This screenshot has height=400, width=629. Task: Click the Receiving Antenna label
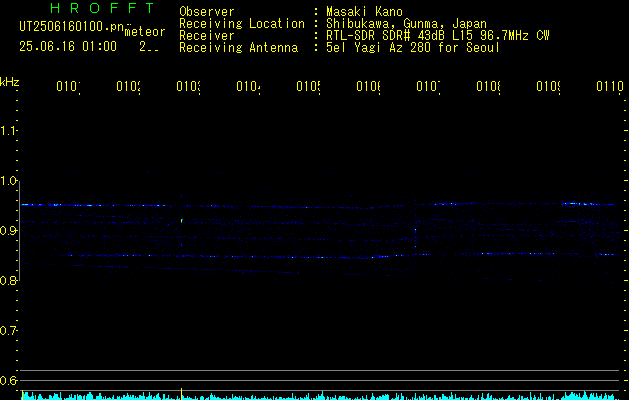(238, 48)
